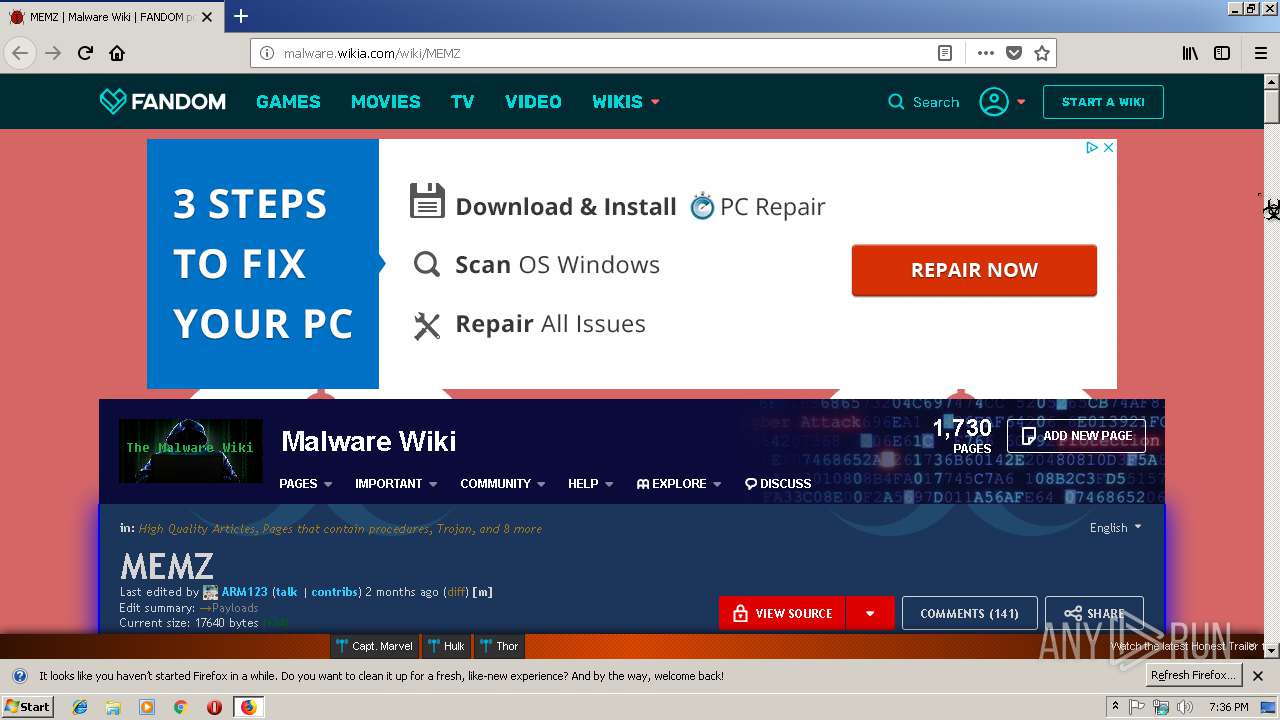
Task: Click VIEW SOURCE button
Action: (x=782, y=613)
